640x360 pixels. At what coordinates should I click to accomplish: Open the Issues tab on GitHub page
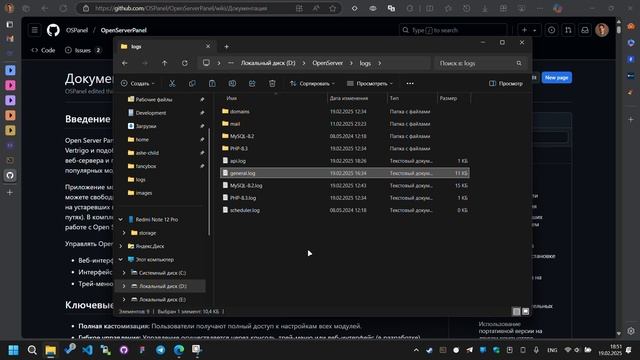point(83,50)
